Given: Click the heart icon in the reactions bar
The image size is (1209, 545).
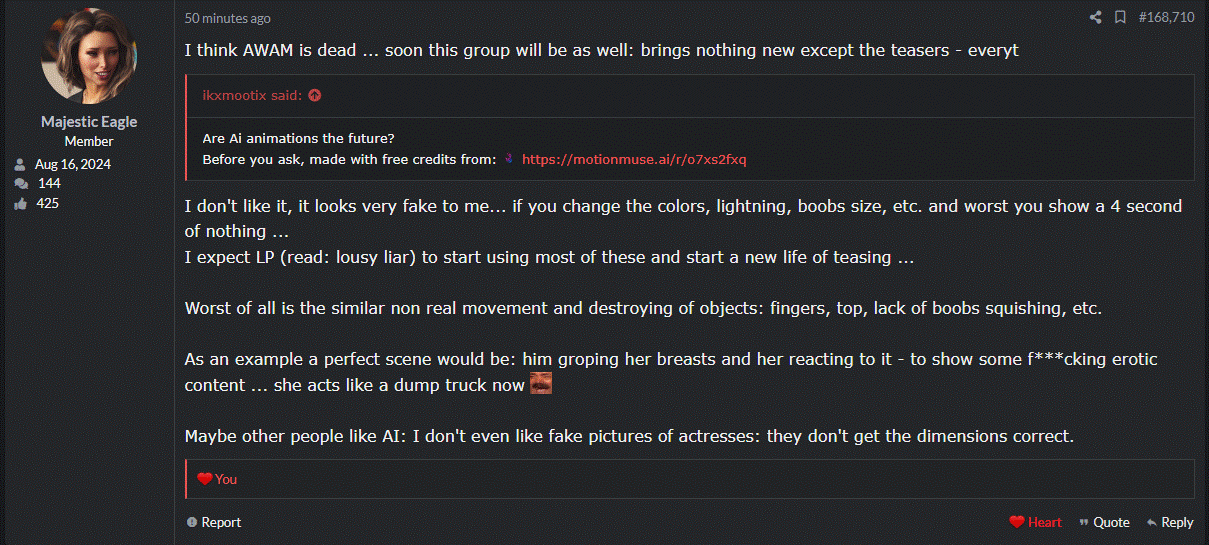Looking at the screenshot, I should 205,479.
